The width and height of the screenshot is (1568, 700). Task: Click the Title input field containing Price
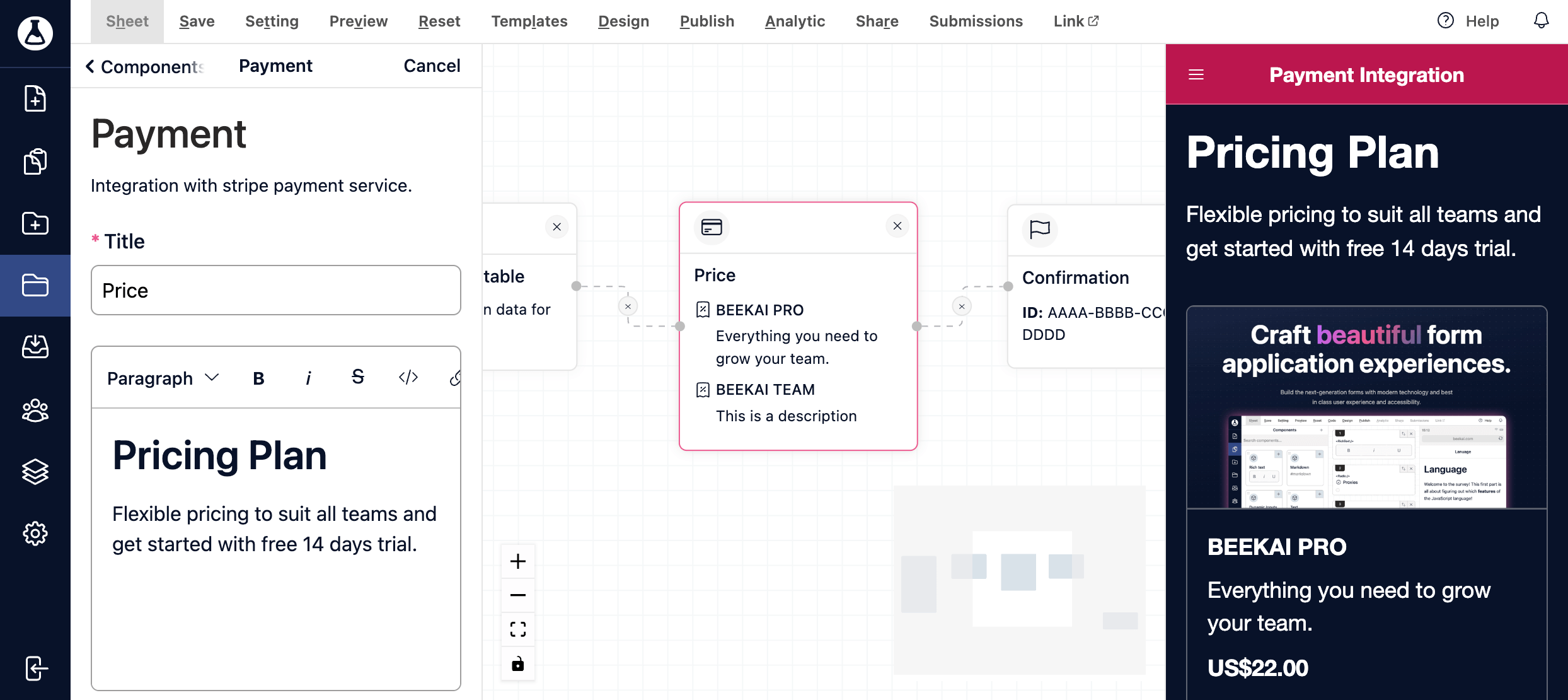(x=276, y=290)
